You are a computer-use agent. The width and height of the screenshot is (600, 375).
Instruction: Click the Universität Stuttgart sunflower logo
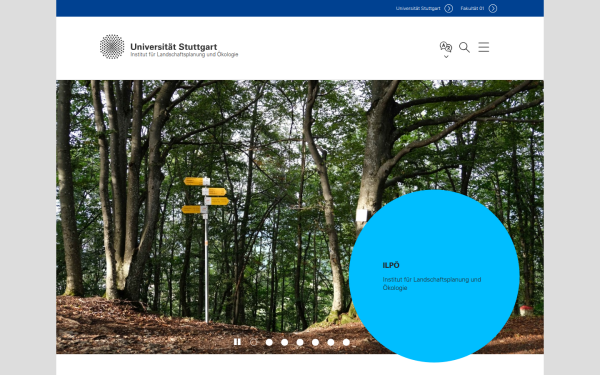pos(112,47)
